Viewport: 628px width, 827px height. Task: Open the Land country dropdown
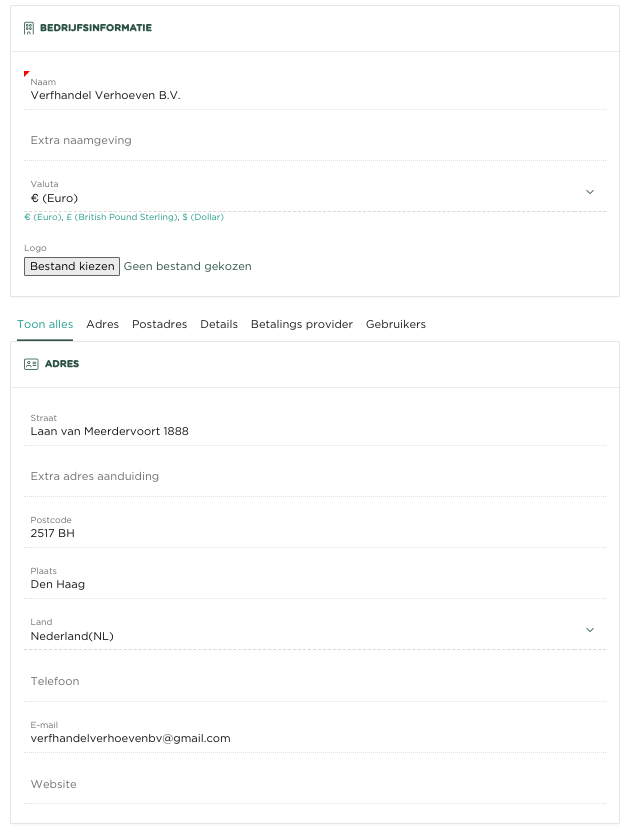pyautogui.click(x=300, y=636)
